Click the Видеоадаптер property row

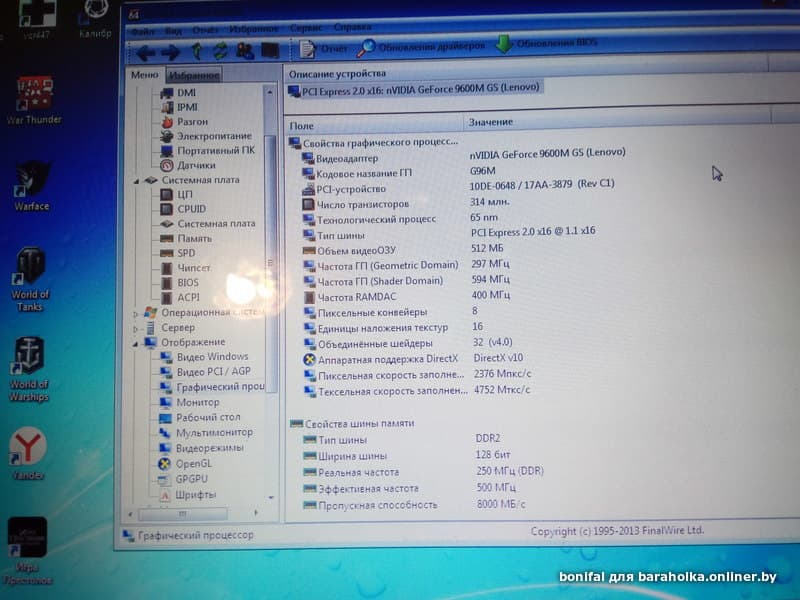click(463, 156)
